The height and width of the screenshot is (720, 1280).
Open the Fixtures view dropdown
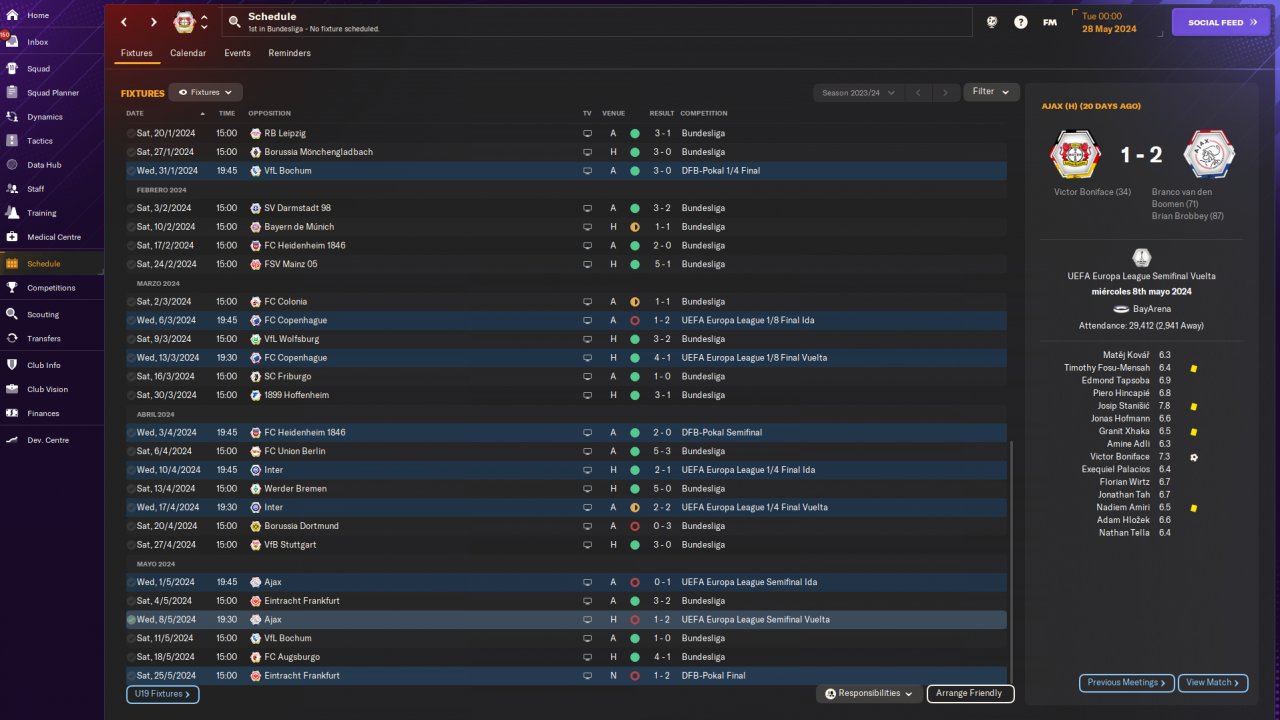point(205,92)
